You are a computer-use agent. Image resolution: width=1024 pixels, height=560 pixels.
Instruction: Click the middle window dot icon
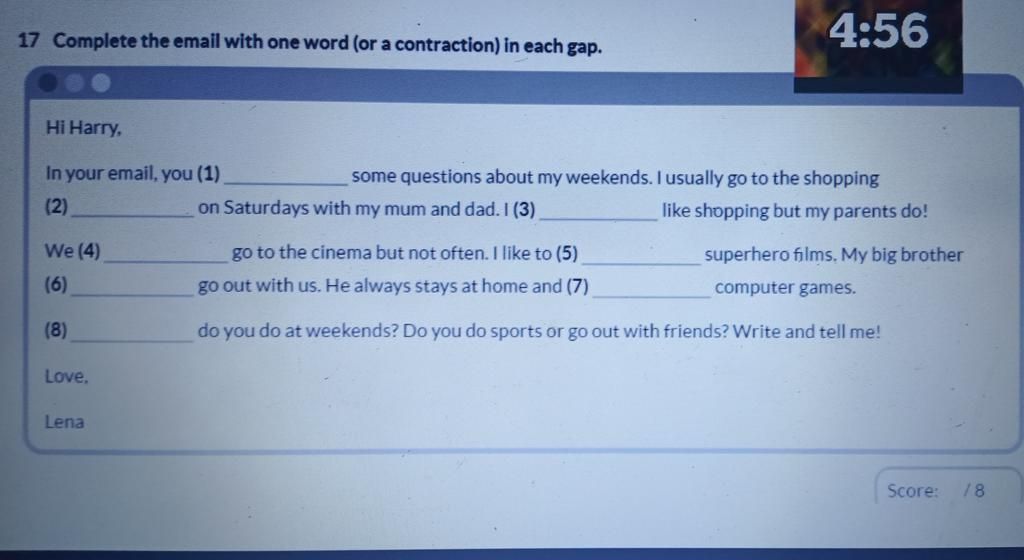pyautogui.click(x=74, y=83)
